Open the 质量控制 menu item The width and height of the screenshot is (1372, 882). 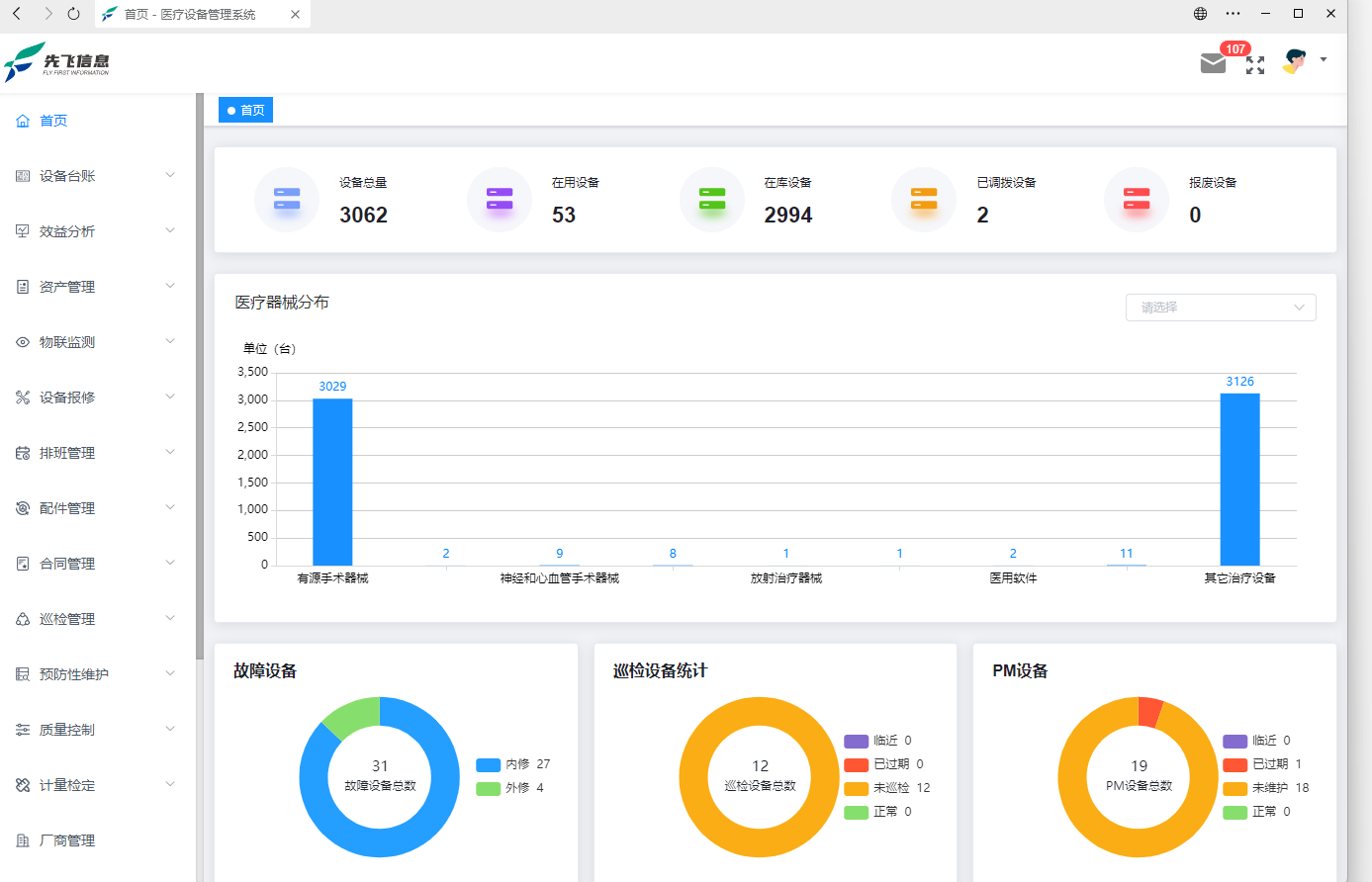coord(98,730)
